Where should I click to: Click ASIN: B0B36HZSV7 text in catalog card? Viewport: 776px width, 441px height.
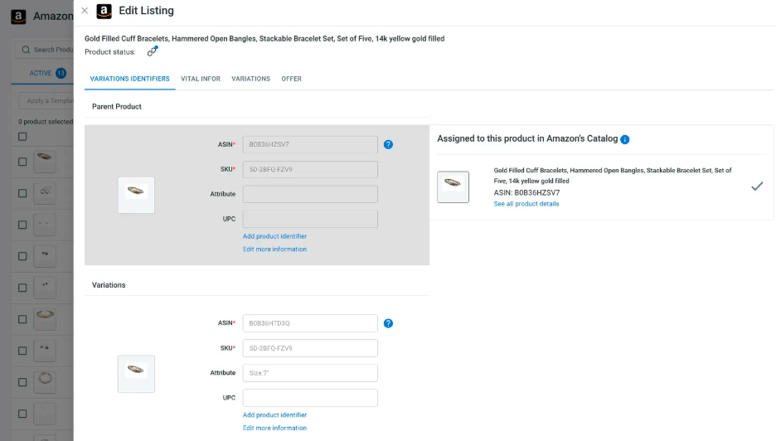pos(527,193)
